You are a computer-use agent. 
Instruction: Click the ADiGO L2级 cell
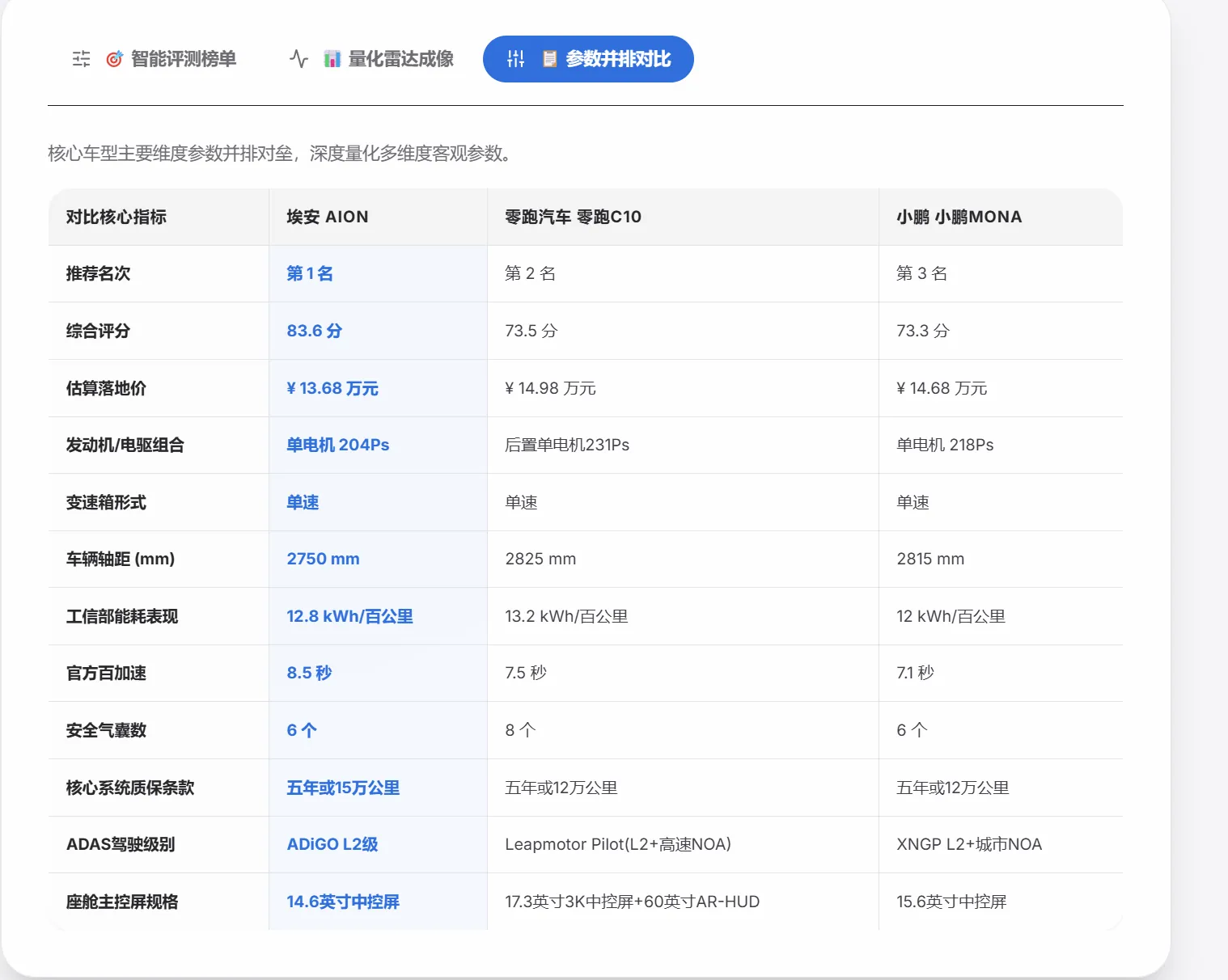[x=378, y=844]
